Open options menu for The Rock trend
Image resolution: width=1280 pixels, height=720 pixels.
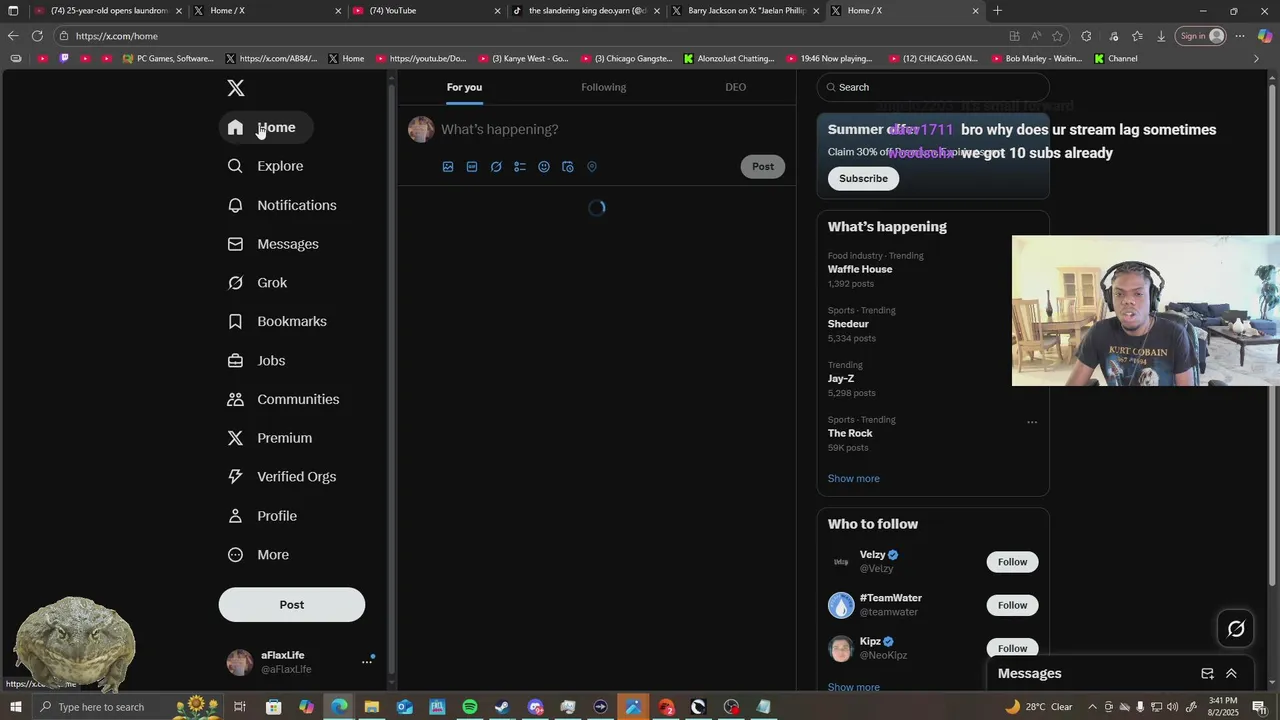(1032, 422)
